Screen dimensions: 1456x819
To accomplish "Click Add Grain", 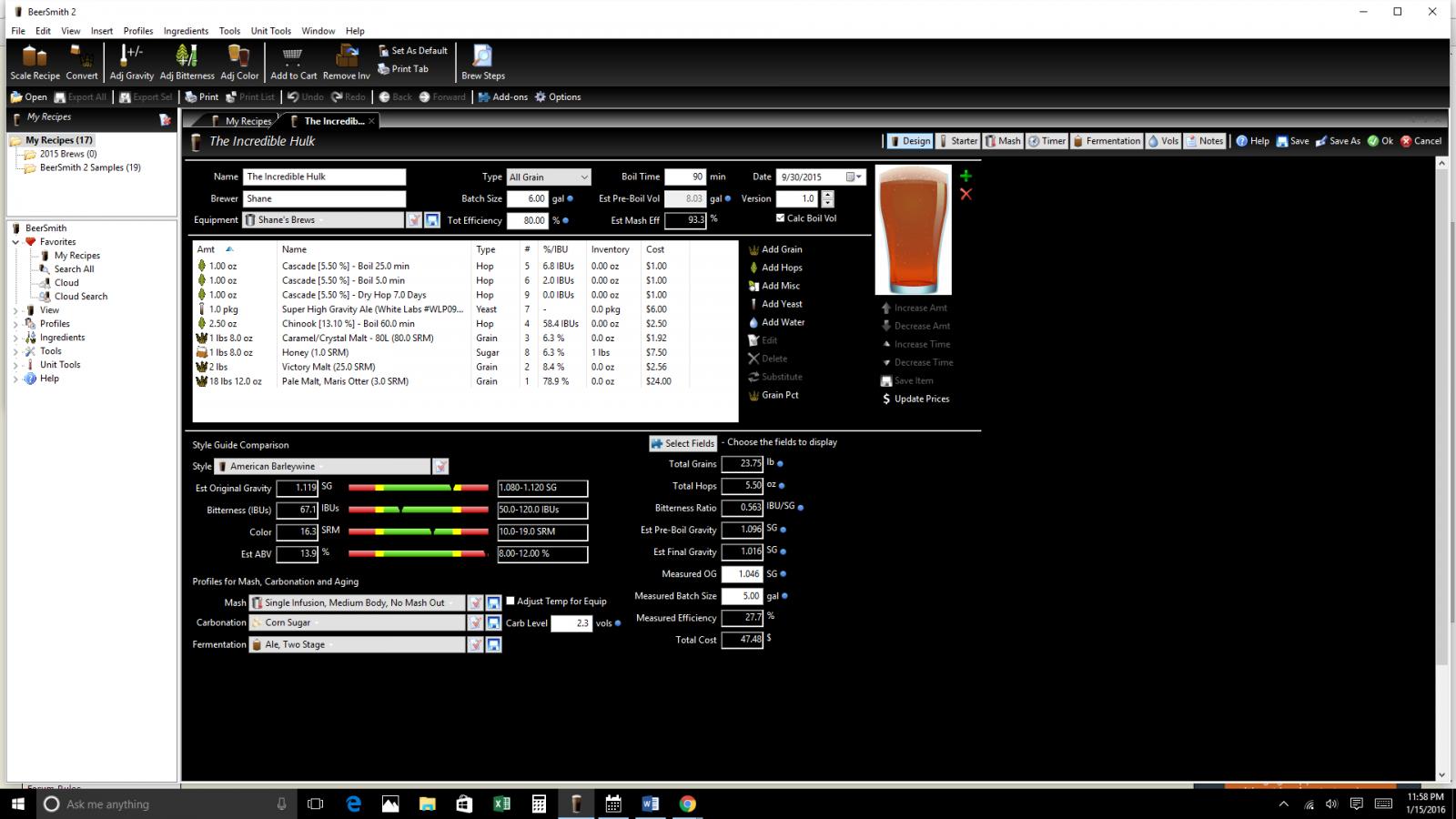I will click(x=775, y=249).
